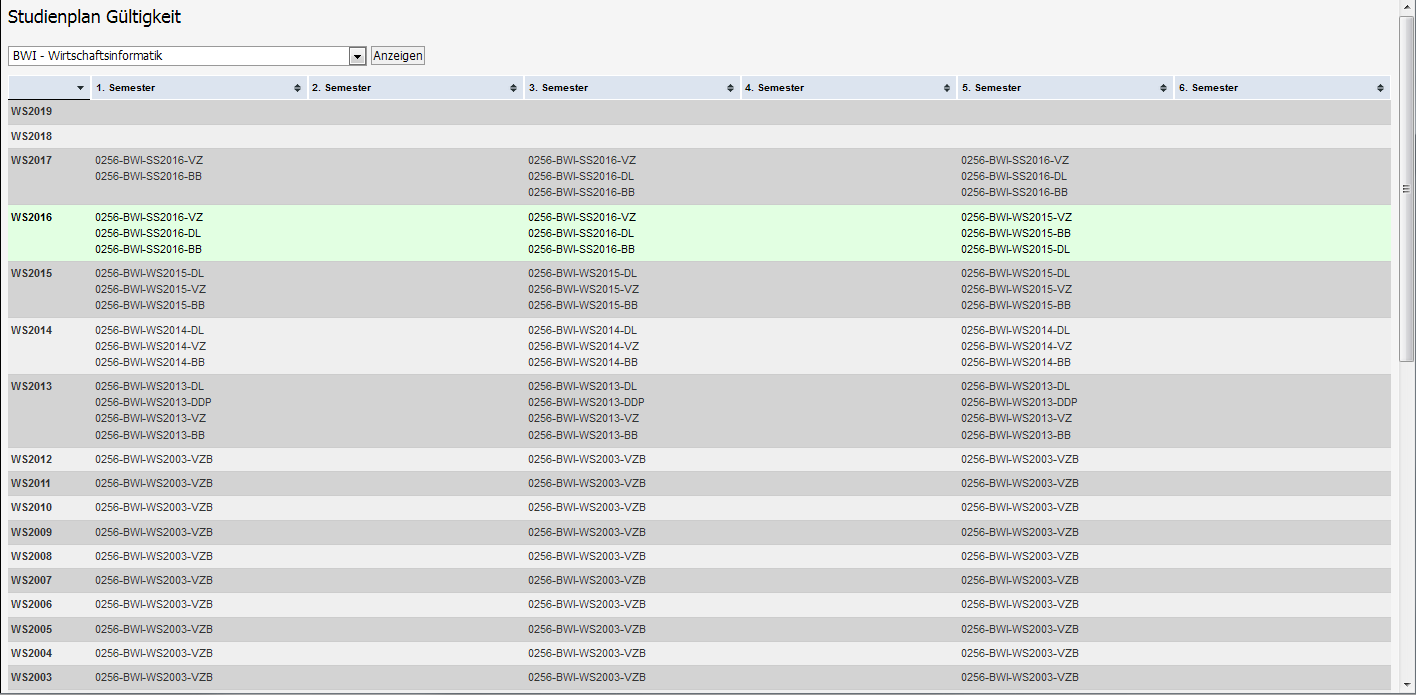Click the sort arrows on 1. Semester column
This screenshot has height=695, width=1416.
297,88
